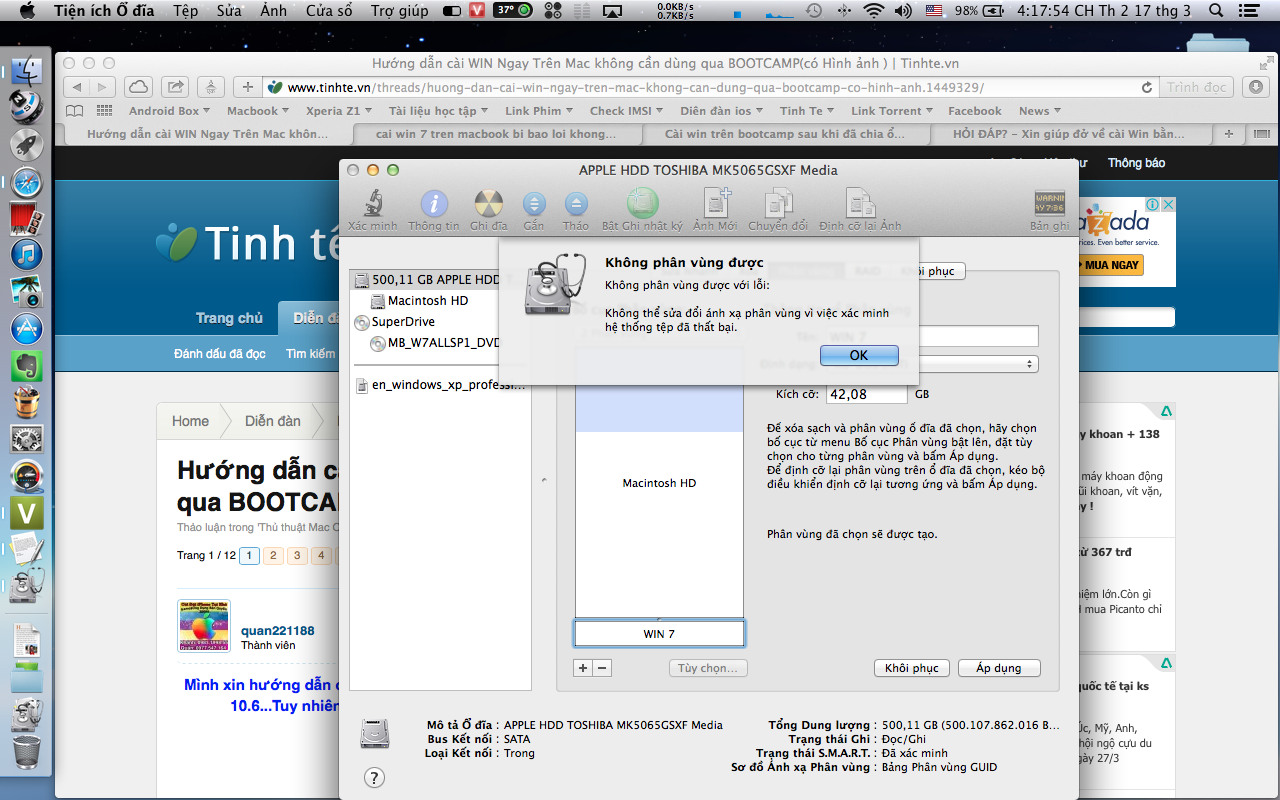Image resolution: width=1280 pixels, height=800 pixels.
Task: Open Photo Booth in the Dock
Action: pos(26,218)
